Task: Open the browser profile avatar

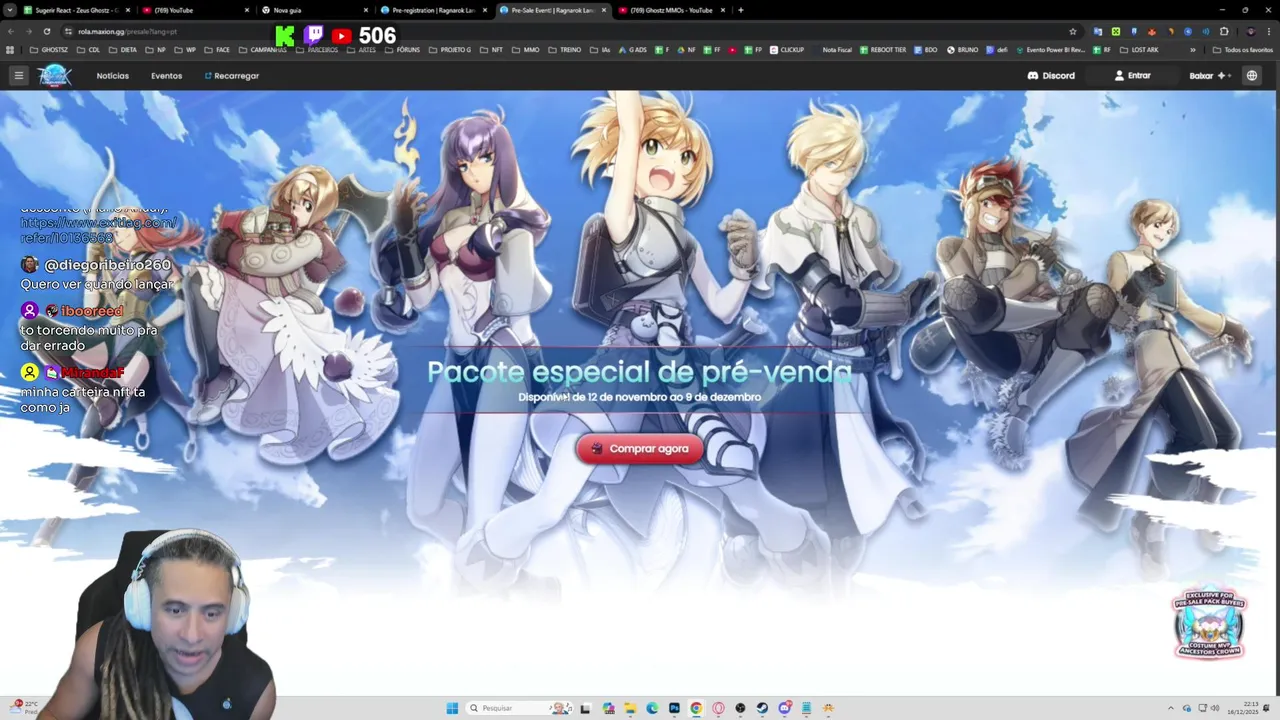Action: (1250, 31)
